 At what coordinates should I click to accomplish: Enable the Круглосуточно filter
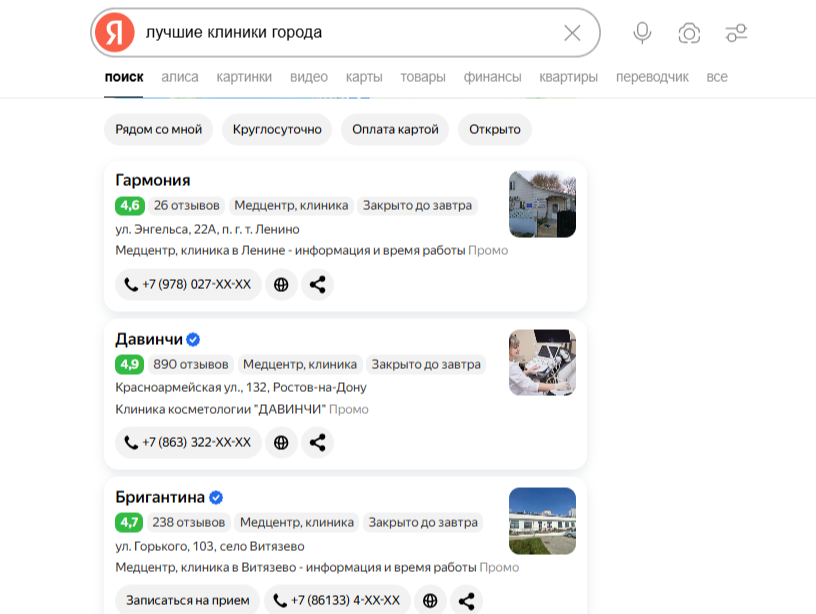tap(277, 129)
